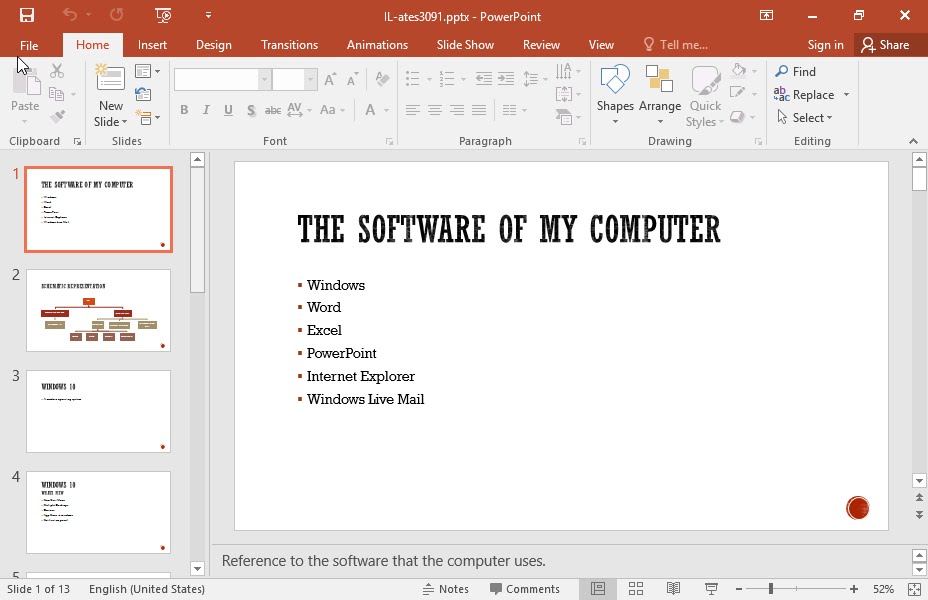The image size is (928, 600).
Task: Open the Transitions tab
Action: [289, 45]
